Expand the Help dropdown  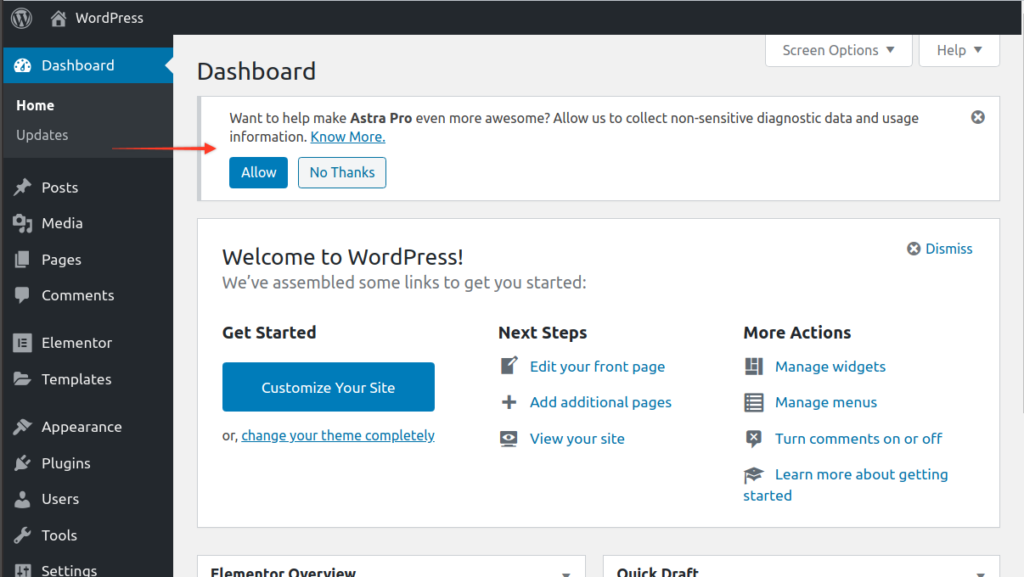click(959, 50)
